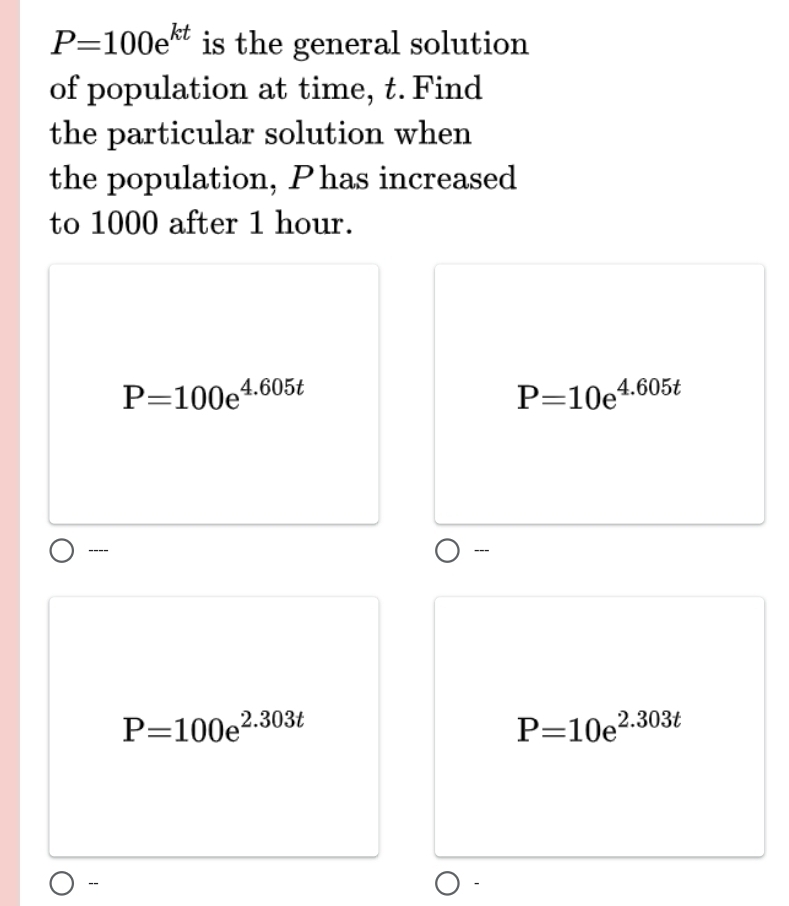
Task: Click the "1000" value in the question
Action: [125, 222]
